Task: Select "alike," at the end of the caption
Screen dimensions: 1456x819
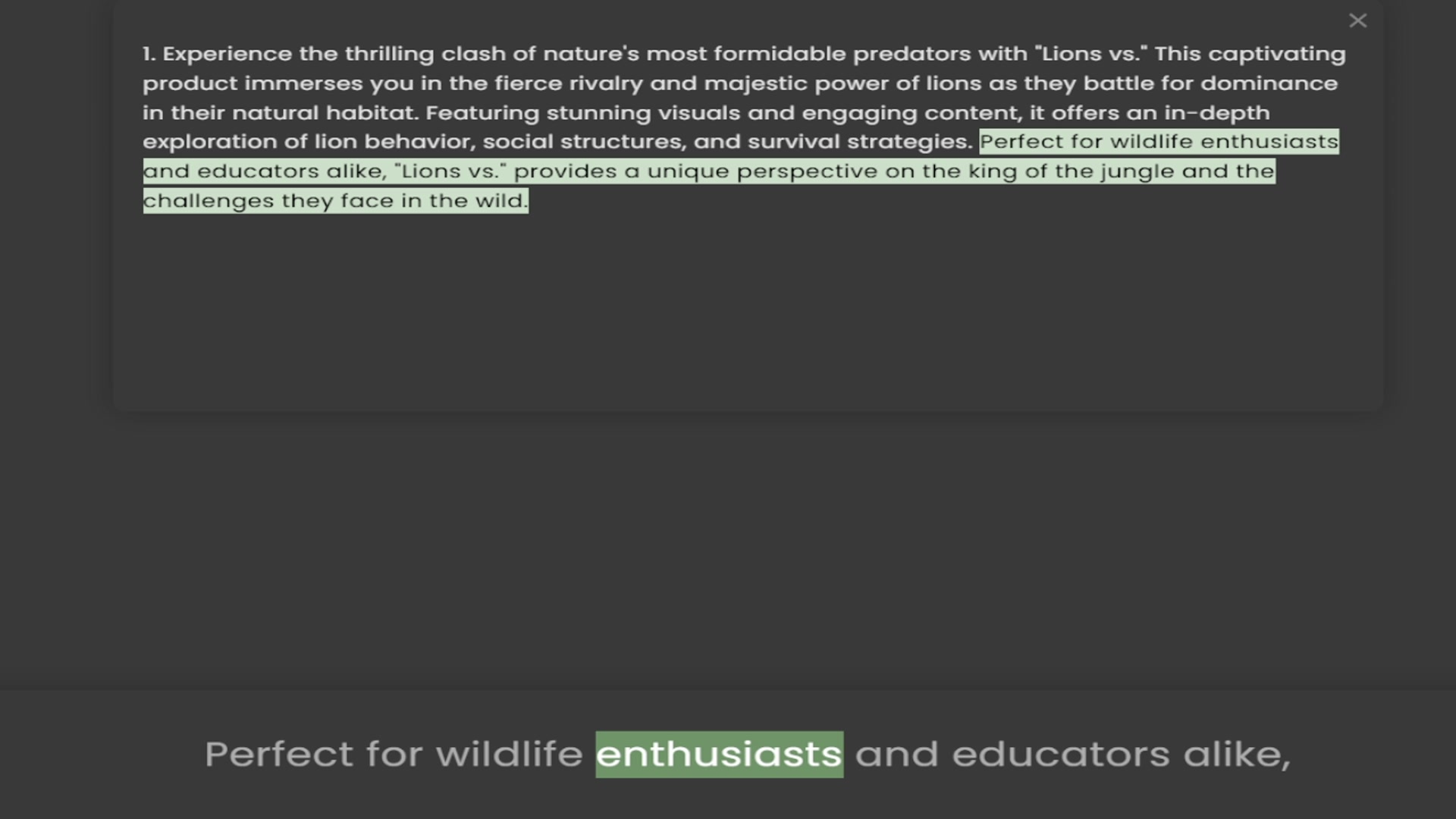Action: [1236, 755]
